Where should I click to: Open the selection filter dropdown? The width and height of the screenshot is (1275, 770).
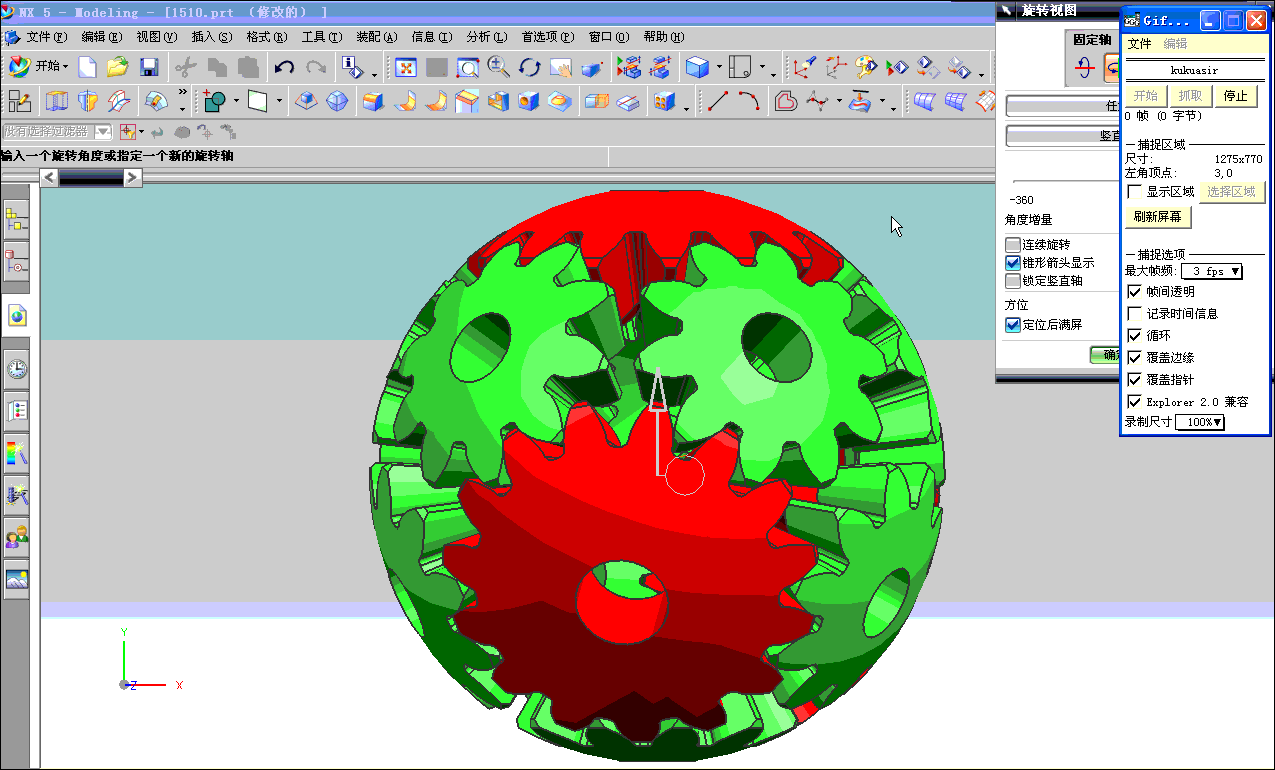click(102, 132)
